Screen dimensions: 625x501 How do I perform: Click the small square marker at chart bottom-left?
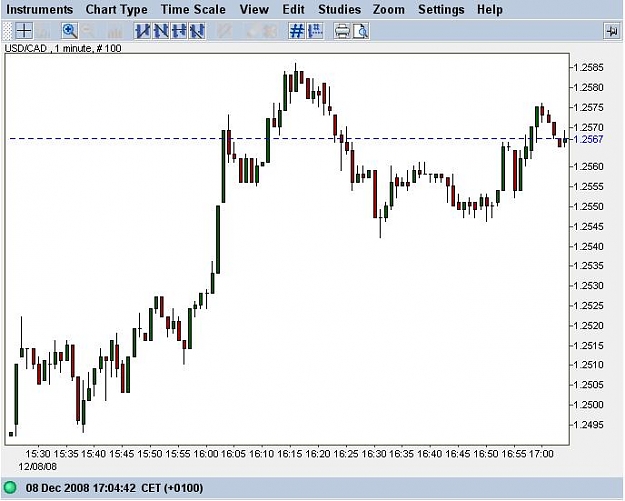pyautogui.click(x=11, y=434)
